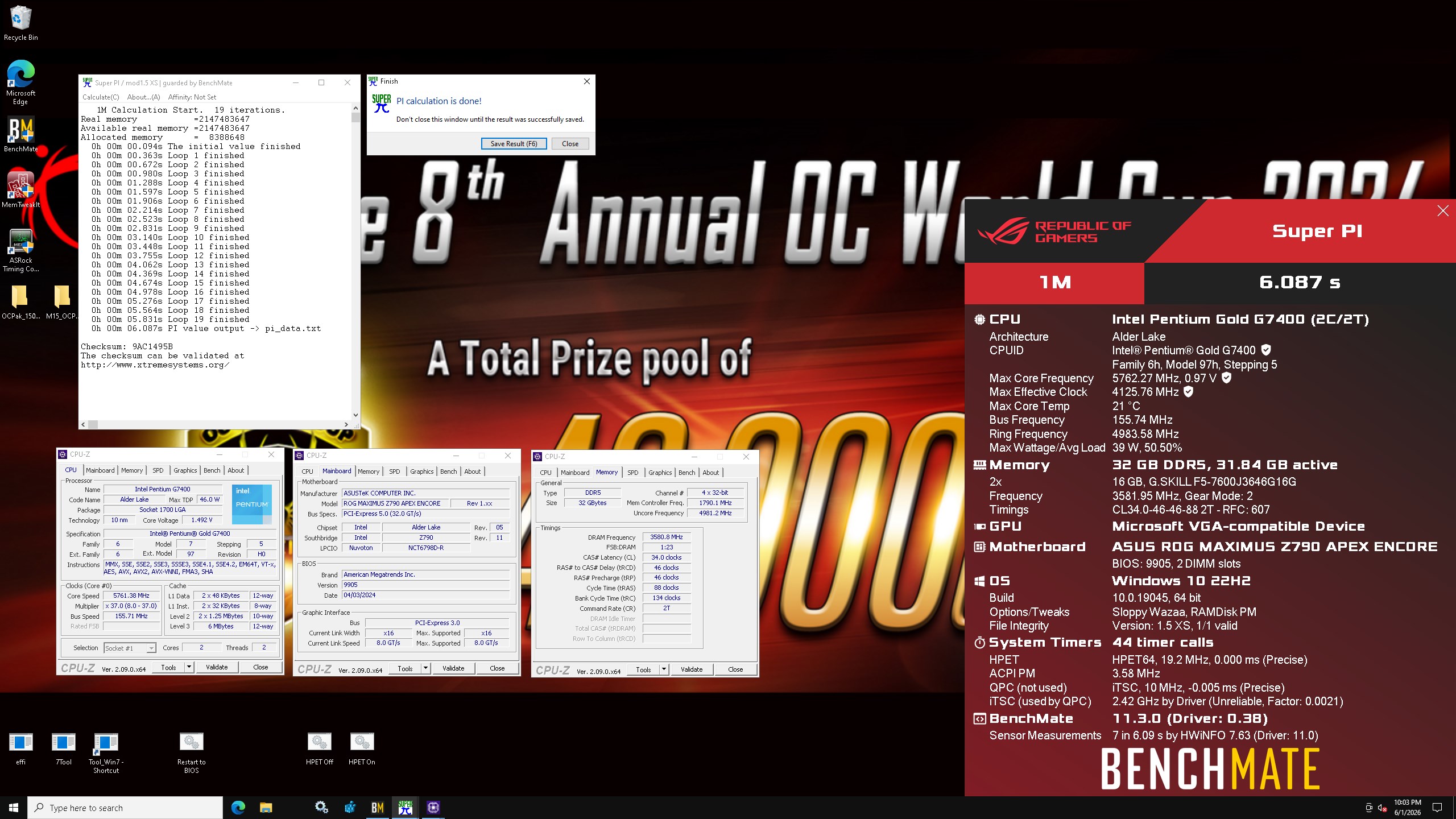Viewport: 1456px width, 819px height.
Task: Click the muted volume tray icon
Action: 1382,808
